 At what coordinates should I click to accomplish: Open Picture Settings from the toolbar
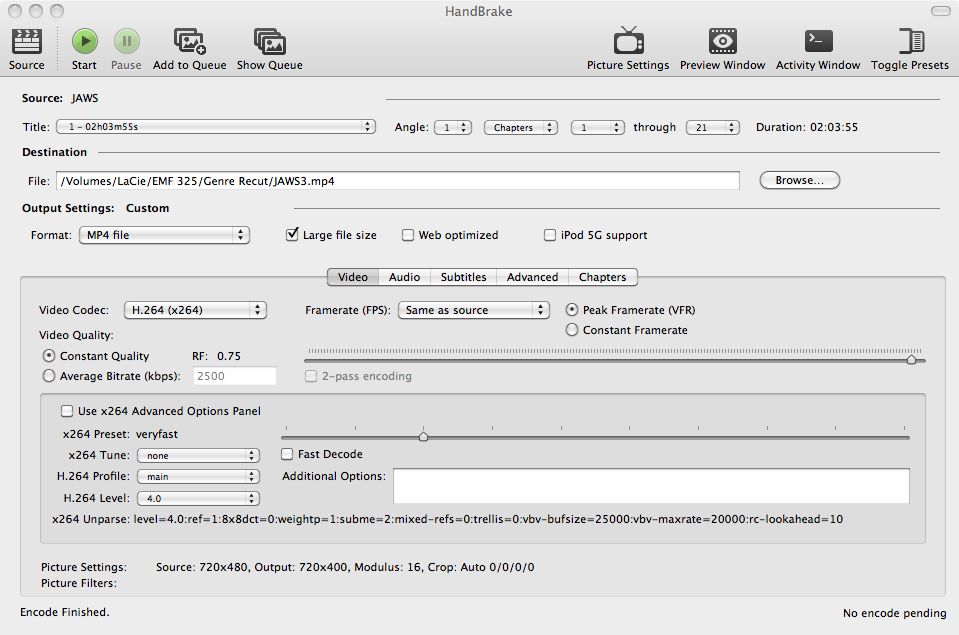click(628, 42)
